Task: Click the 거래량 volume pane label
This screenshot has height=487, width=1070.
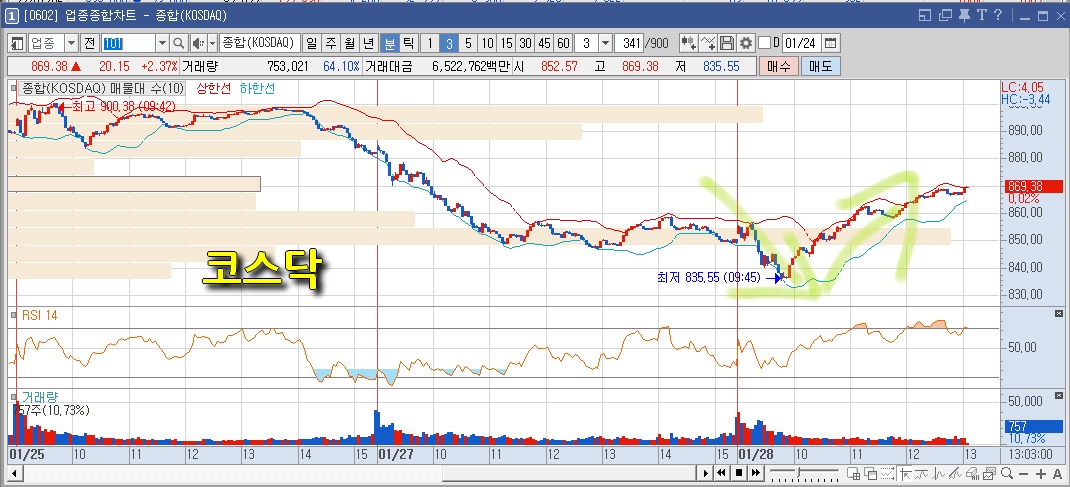Action: coord(38,396)
